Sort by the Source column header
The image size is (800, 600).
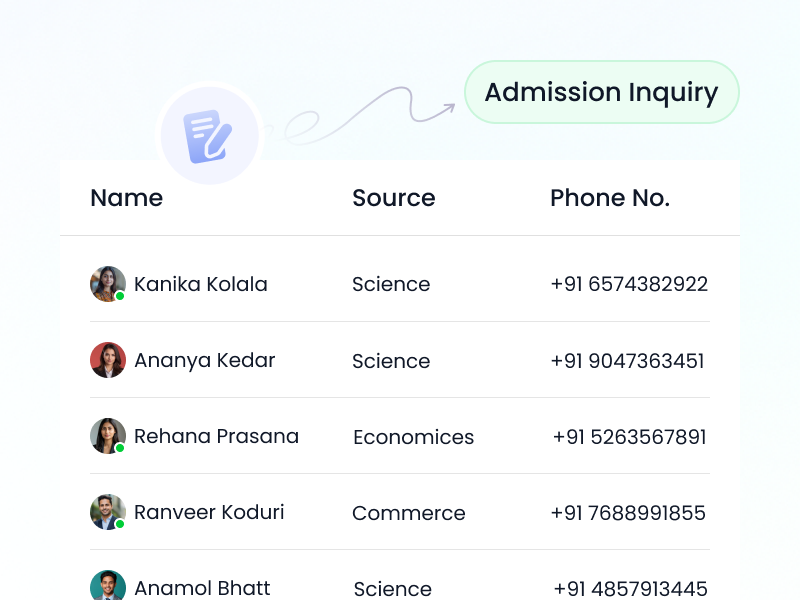[x=393, y=198]
